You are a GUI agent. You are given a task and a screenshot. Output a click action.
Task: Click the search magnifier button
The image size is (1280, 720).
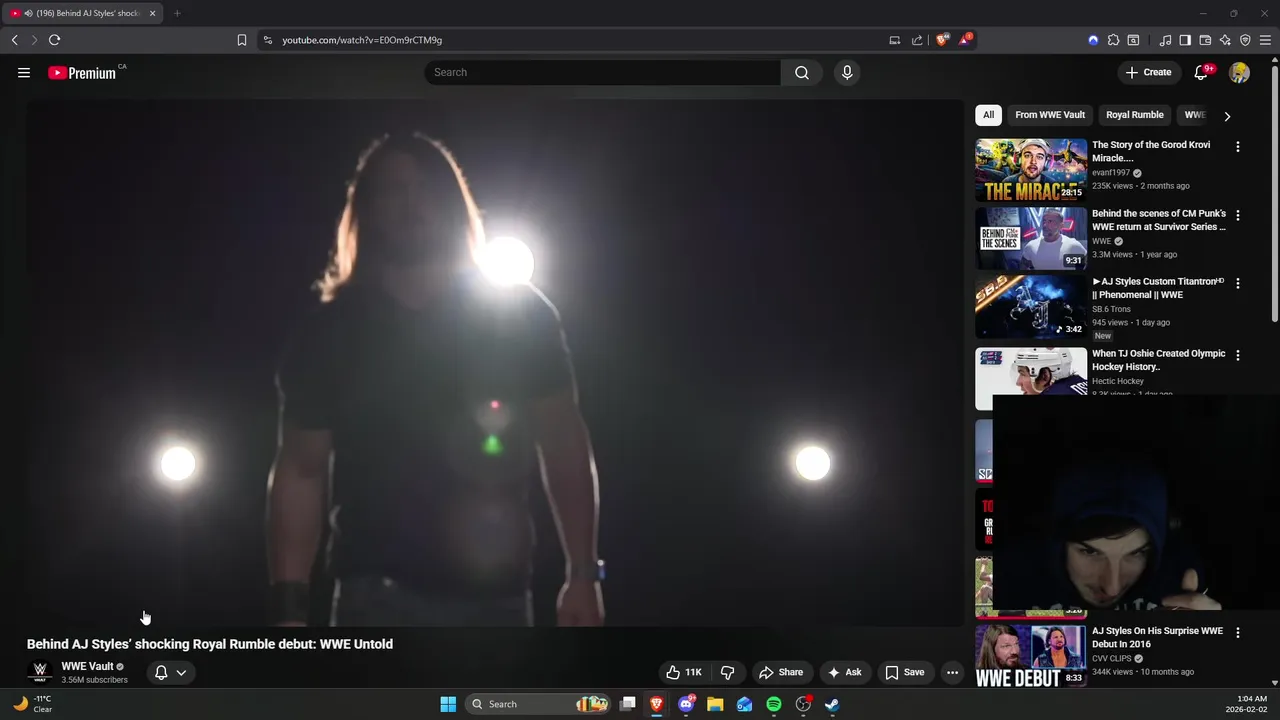pyautogui.click(x=802, y=72)
